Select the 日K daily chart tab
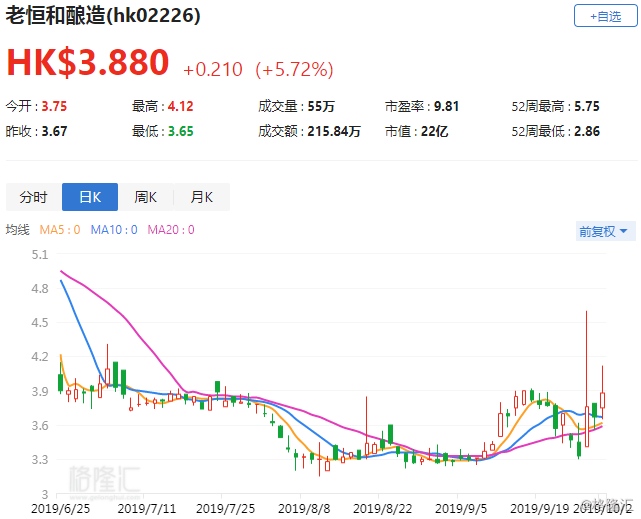This screenshot has width=641, height=519. point(90,197)
